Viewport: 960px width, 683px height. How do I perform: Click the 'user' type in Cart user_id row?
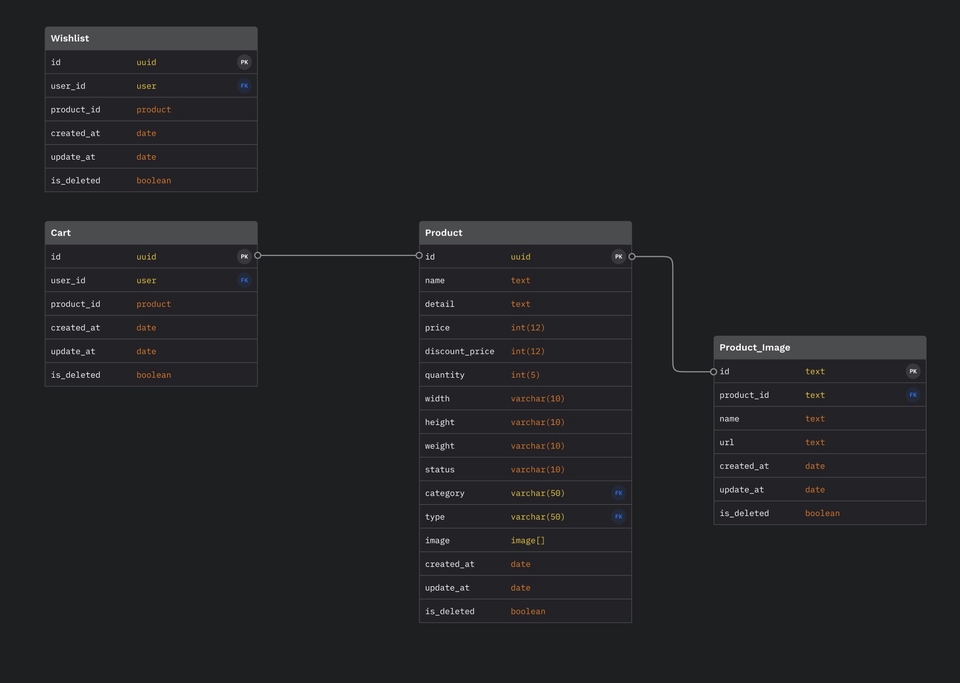[146, 280]
